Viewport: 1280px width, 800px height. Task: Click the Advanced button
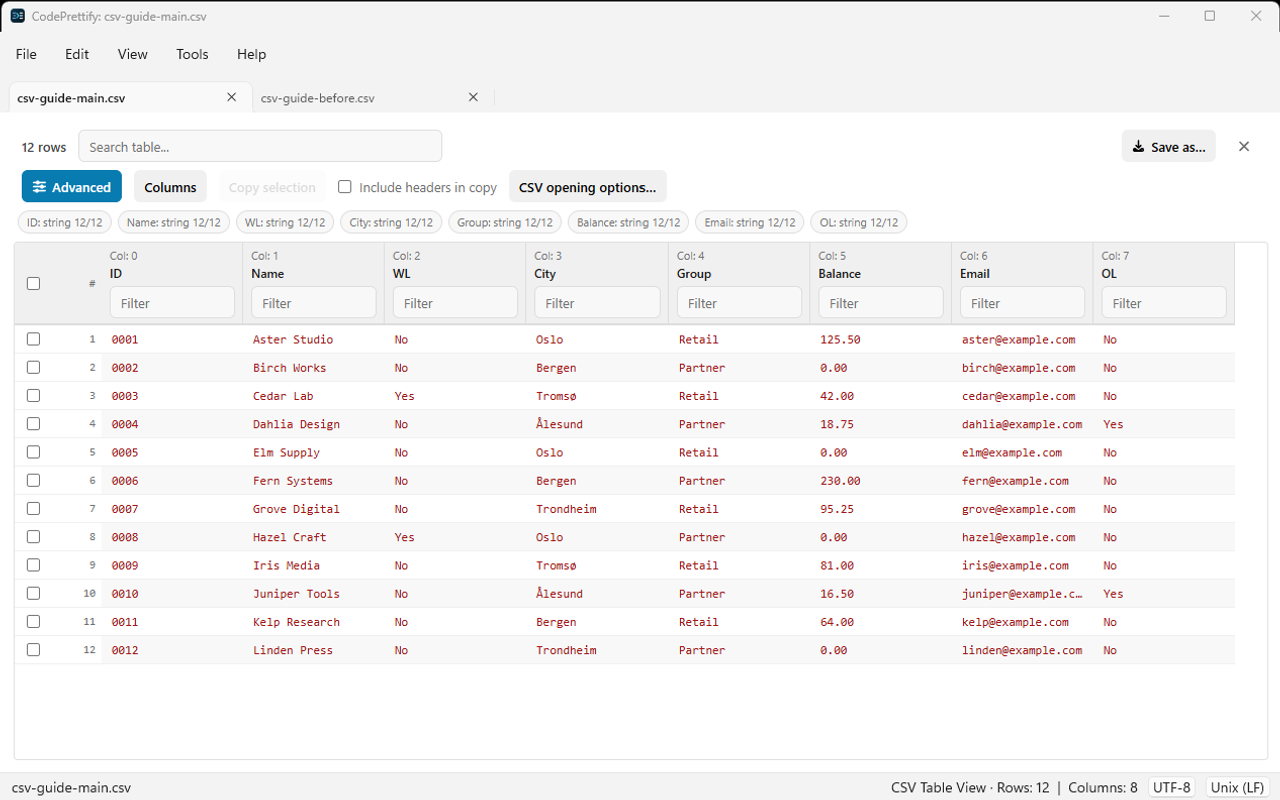pyautogui.click(x=72, y=187)
